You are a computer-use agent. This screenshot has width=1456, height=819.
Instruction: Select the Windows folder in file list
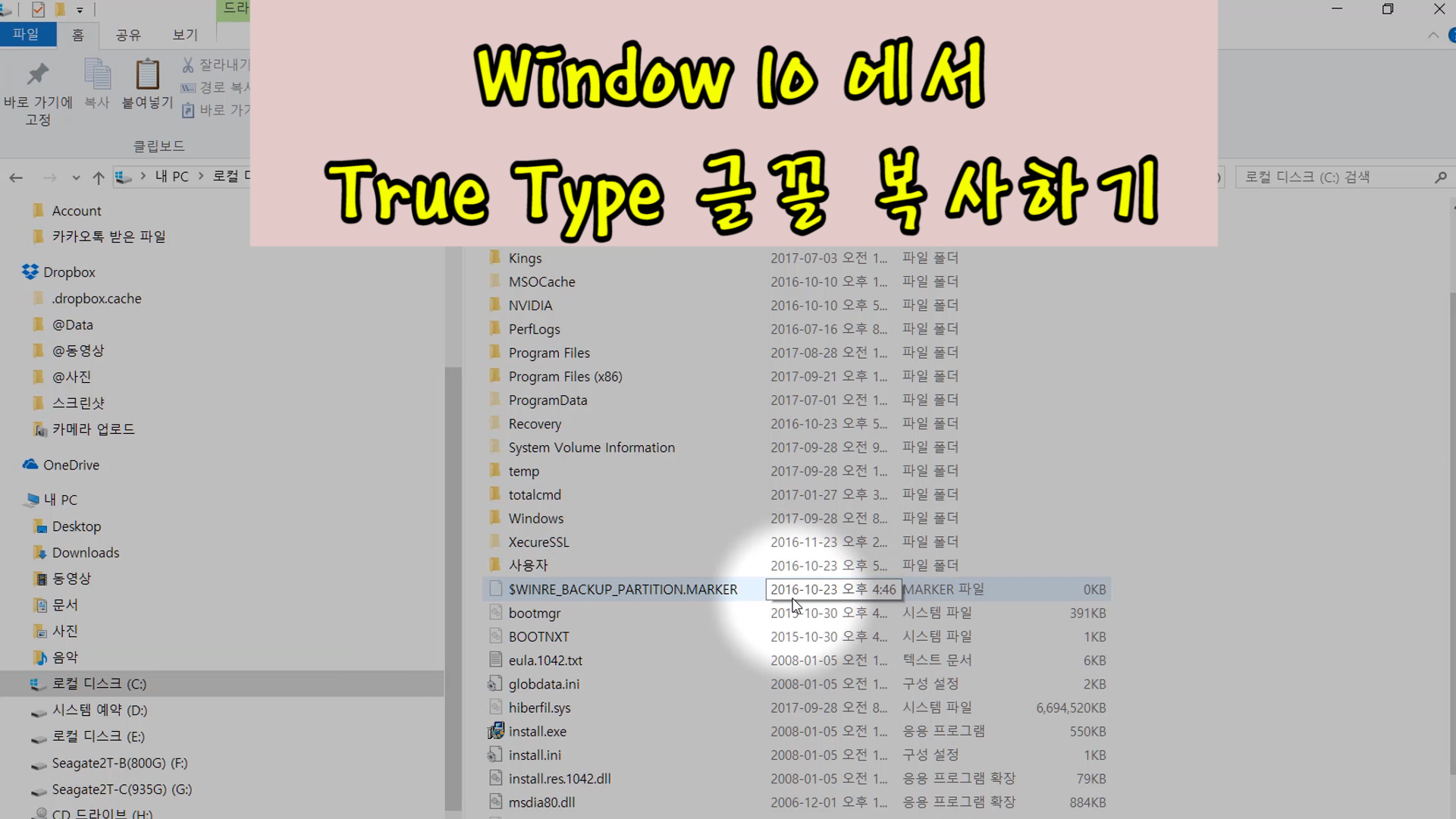(536, 518)
